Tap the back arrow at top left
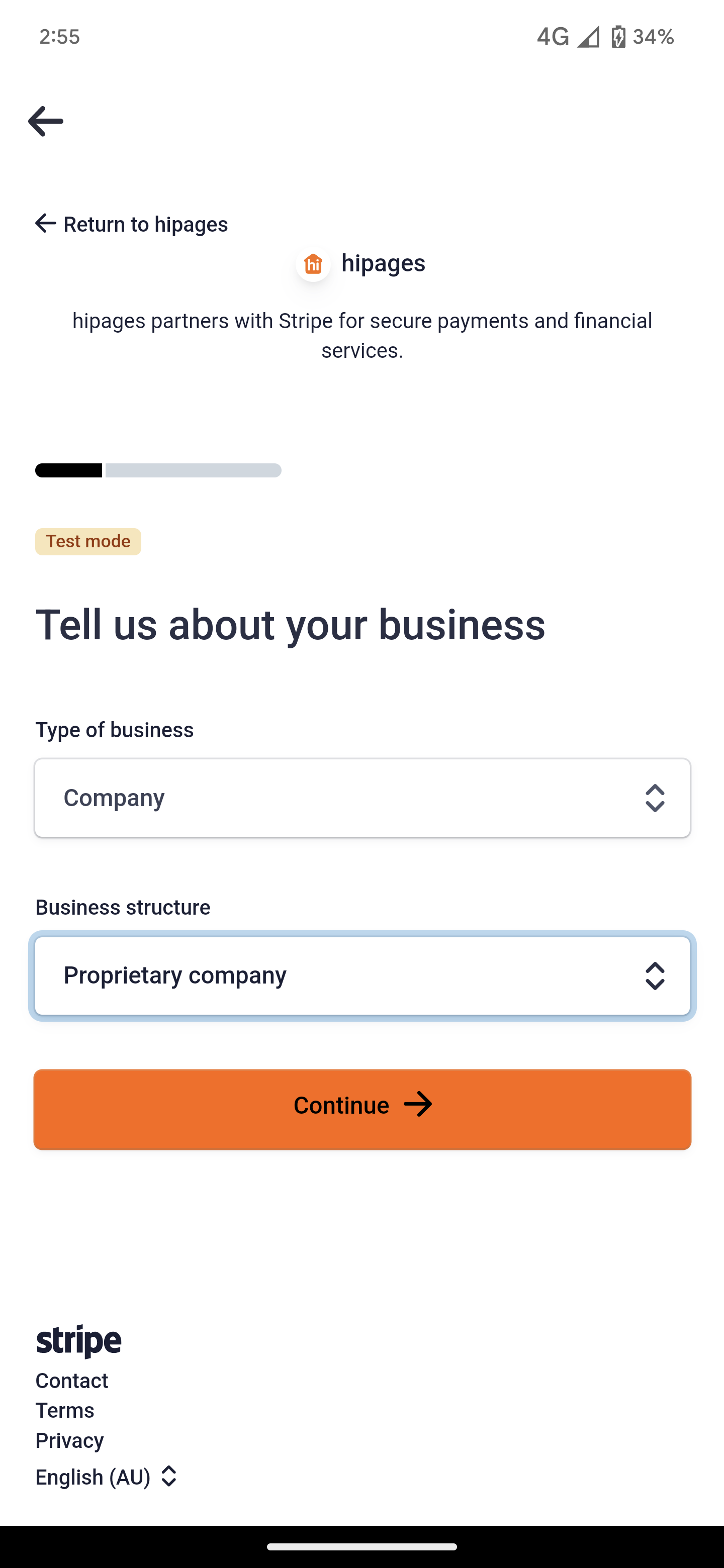This screenshot has height=1568, width=724. click(x=46, y=121)
